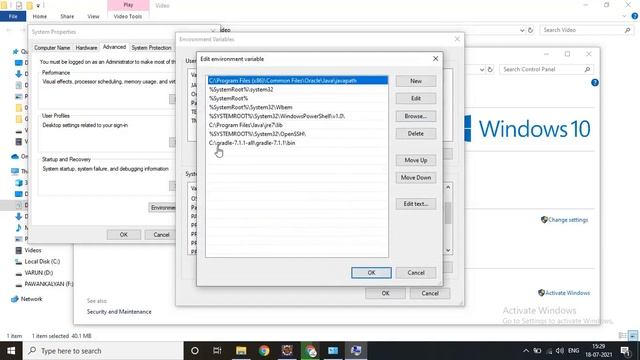Screen dimensions: 640x360
Task: Select the System32 OpenSSH path entry
Action: [298, 134]
